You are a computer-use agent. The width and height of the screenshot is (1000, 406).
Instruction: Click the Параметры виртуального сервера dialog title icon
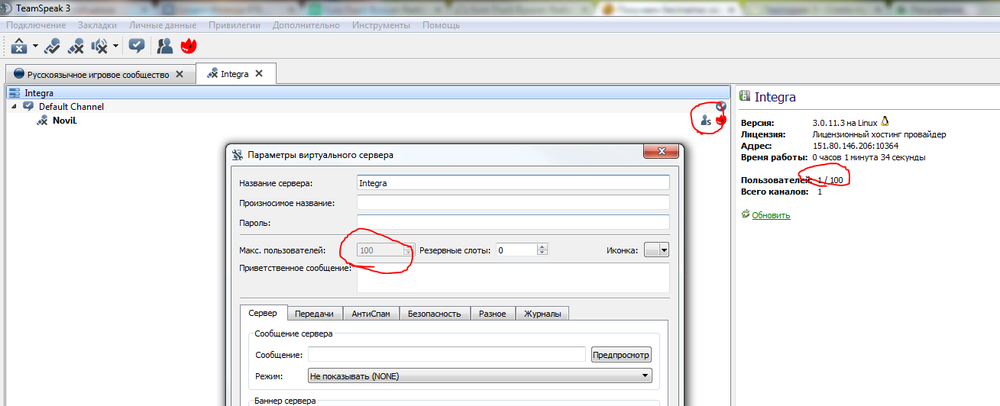238,154
